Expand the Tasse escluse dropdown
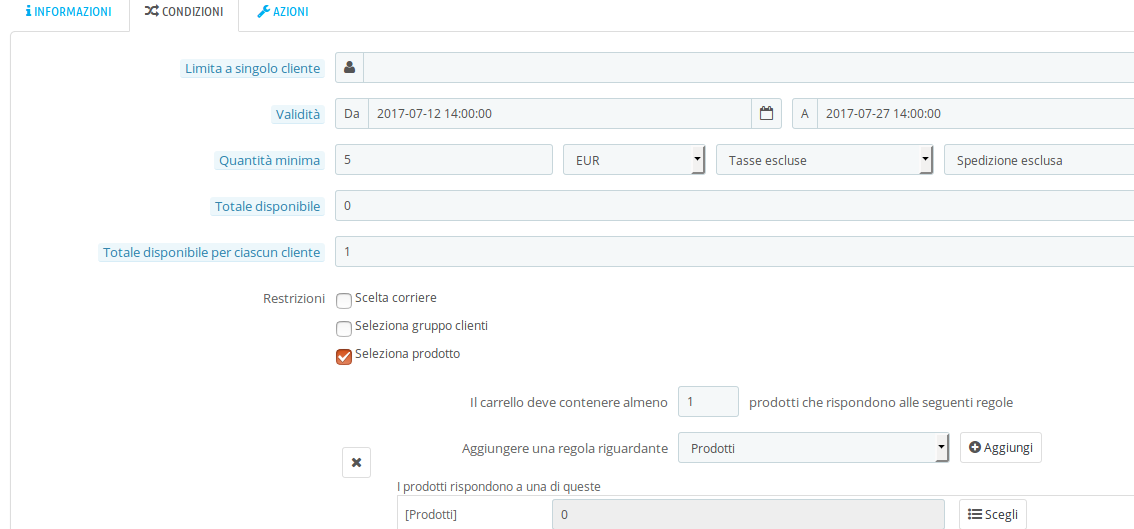1134x529 pixels. click(x=824, y=160)
